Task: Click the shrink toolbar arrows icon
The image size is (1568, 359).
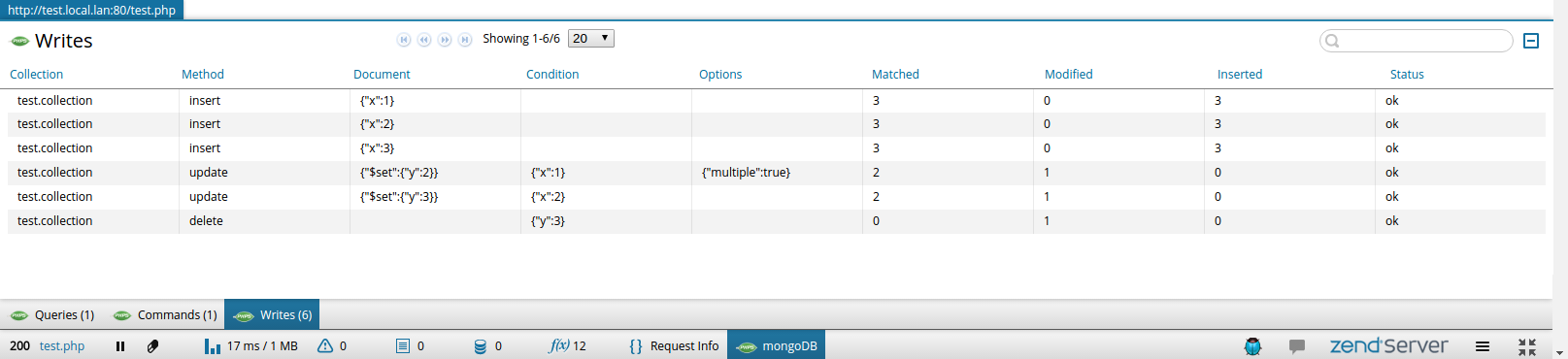Action: (1527, 346)
